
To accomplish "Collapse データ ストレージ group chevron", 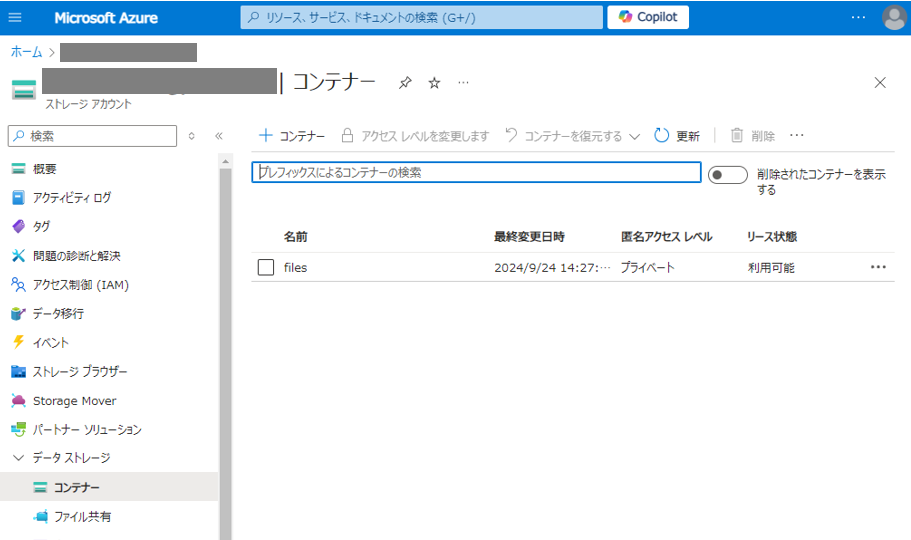I will (19, 458).
